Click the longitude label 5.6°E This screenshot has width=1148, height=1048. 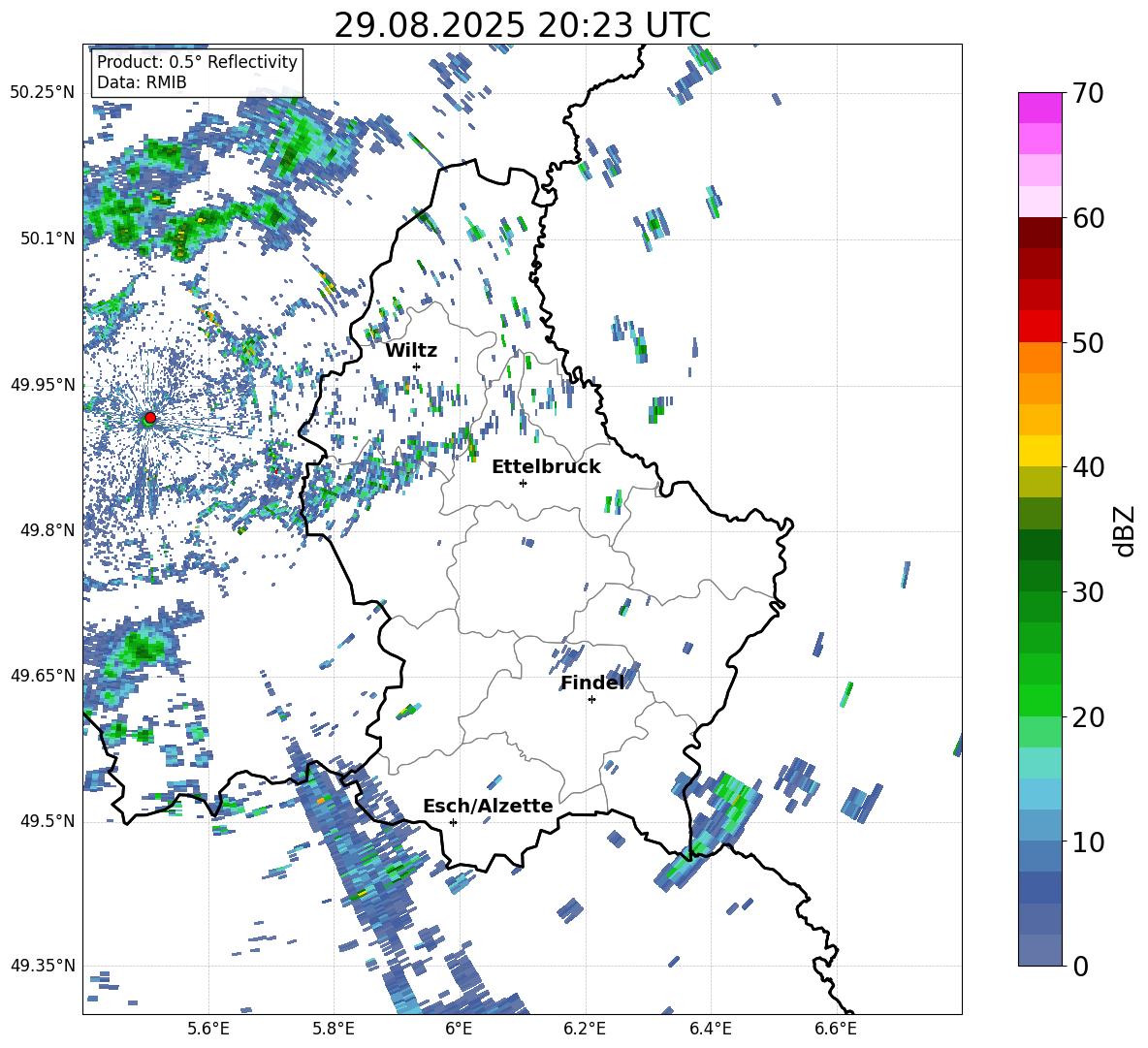pyautogui.click(x=208, y=1029)
